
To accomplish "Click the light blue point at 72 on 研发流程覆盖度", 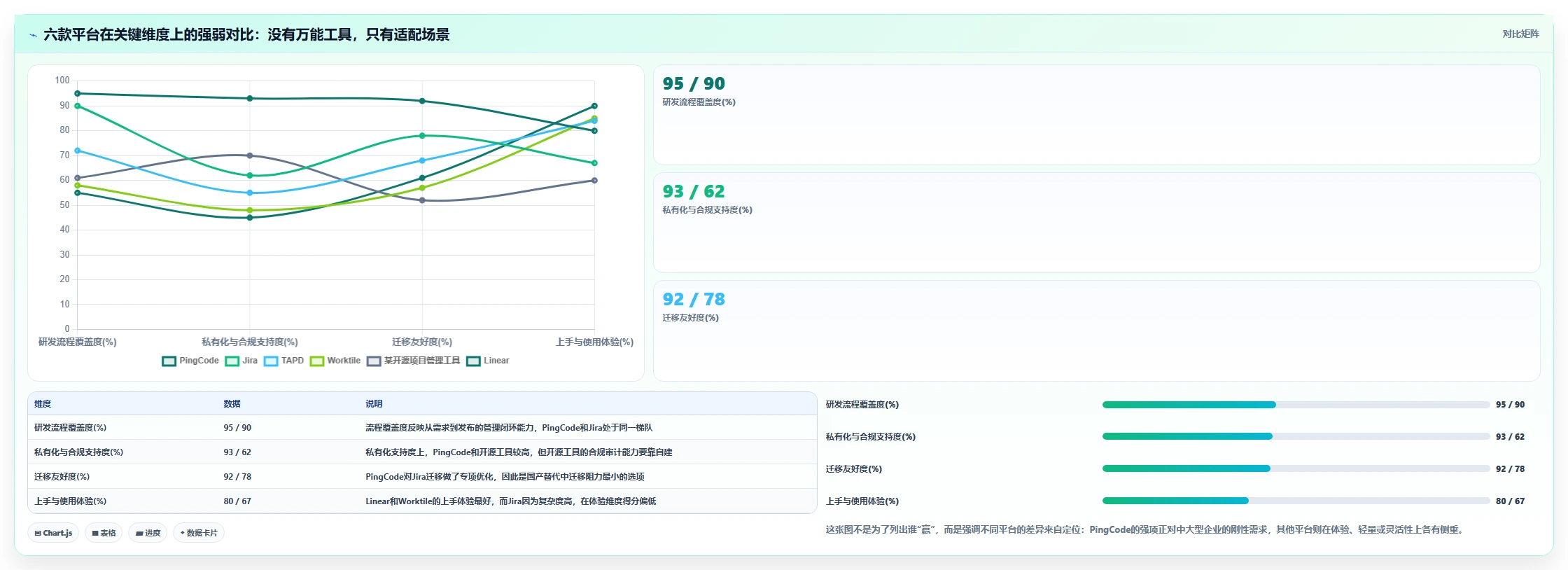I will tap(78, 151).
